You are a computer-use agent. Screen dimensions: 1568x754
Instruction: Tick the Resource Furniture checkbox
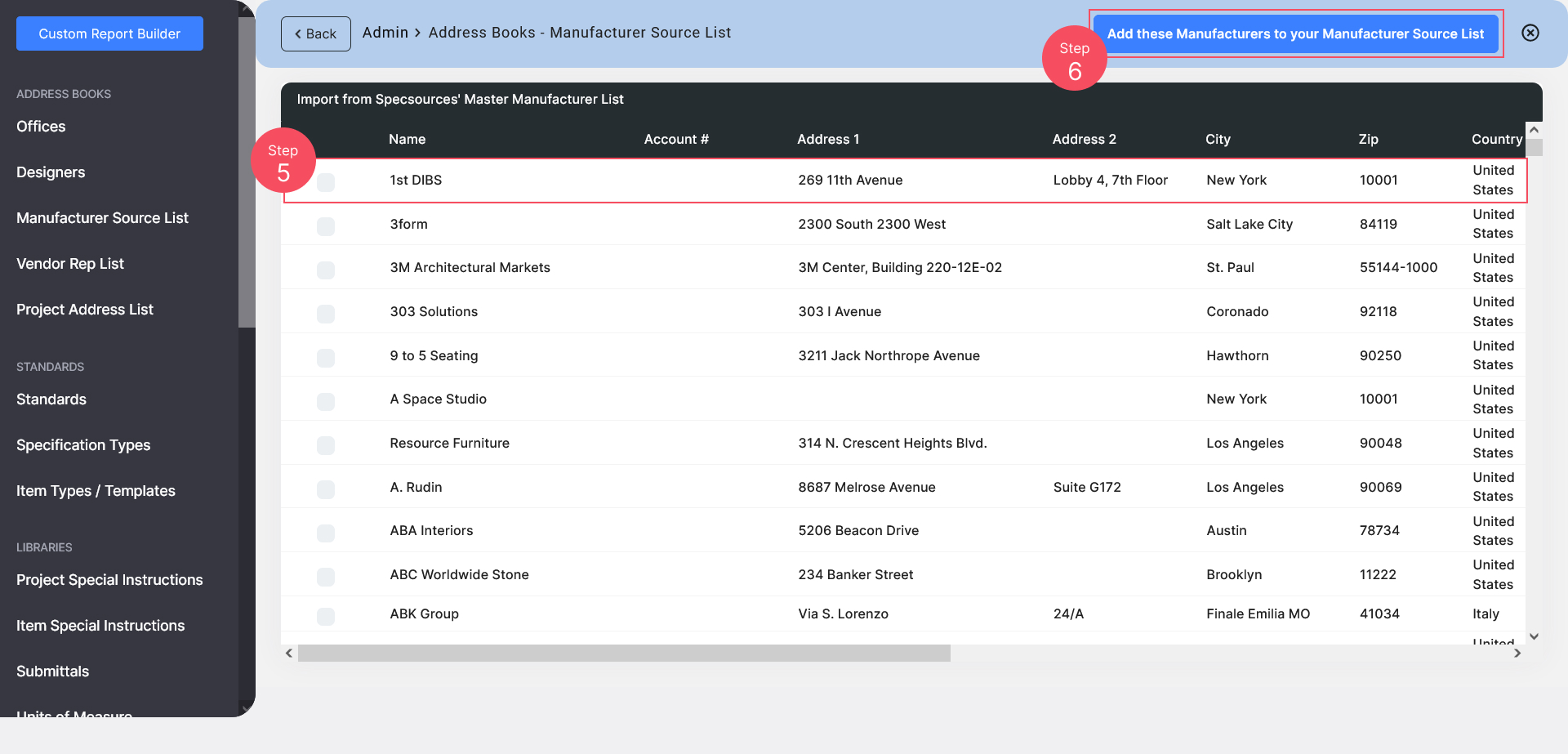point(326,444)
